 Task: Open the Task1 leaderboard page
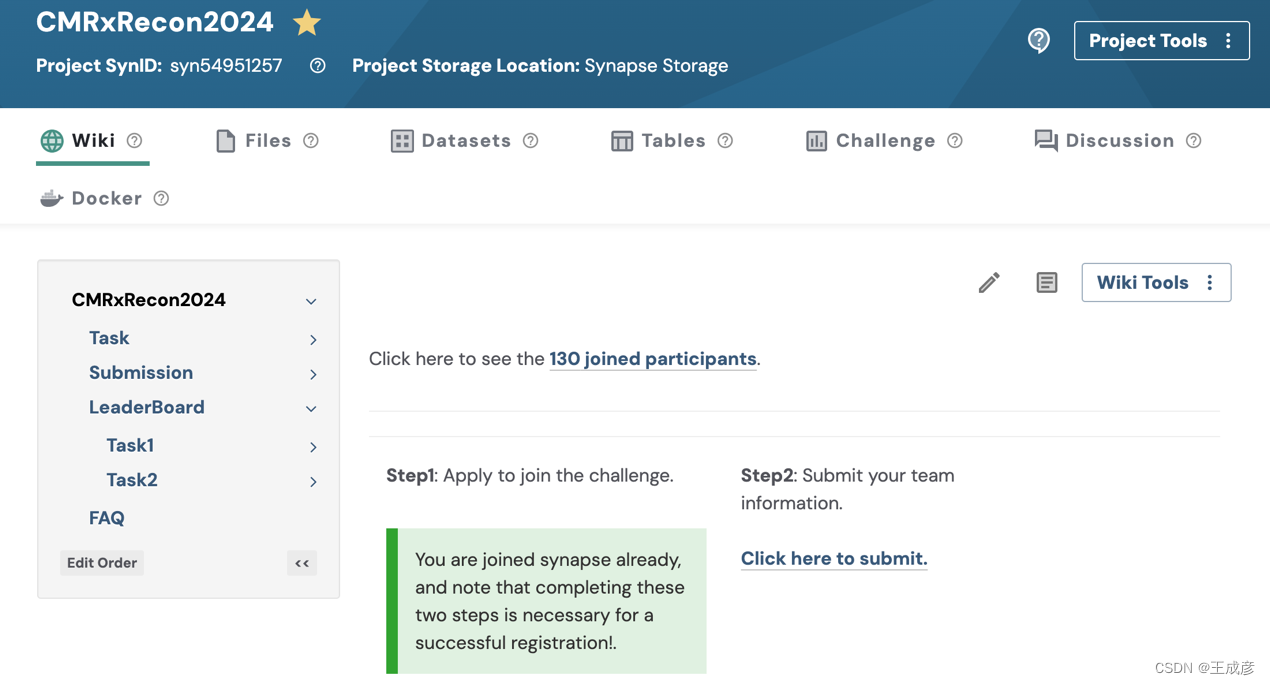point(130,445)
